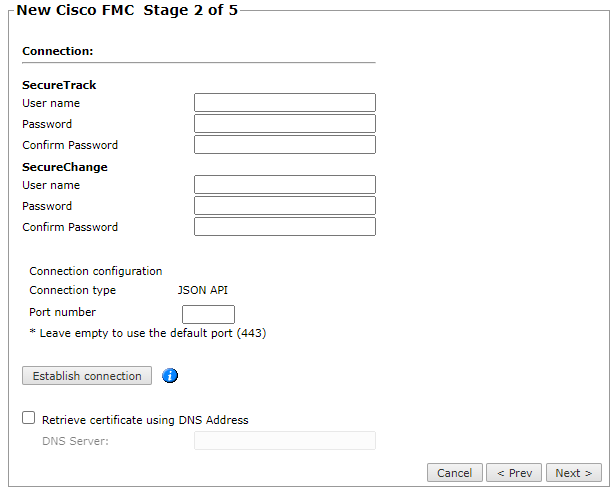Enable Retrieve certificate using DNS Address checkbox
The width and height of the screenshot is (612, 488).
pyautogui.click(x=29, y=419)
